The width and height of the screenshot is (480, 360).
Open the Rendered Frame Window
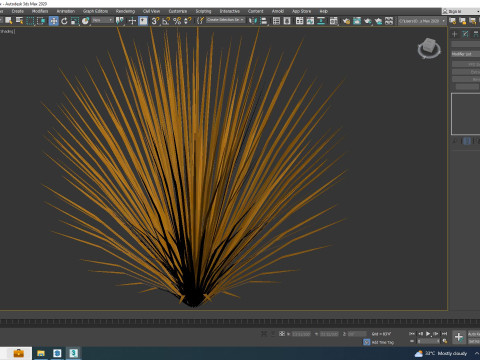point(357,21)
